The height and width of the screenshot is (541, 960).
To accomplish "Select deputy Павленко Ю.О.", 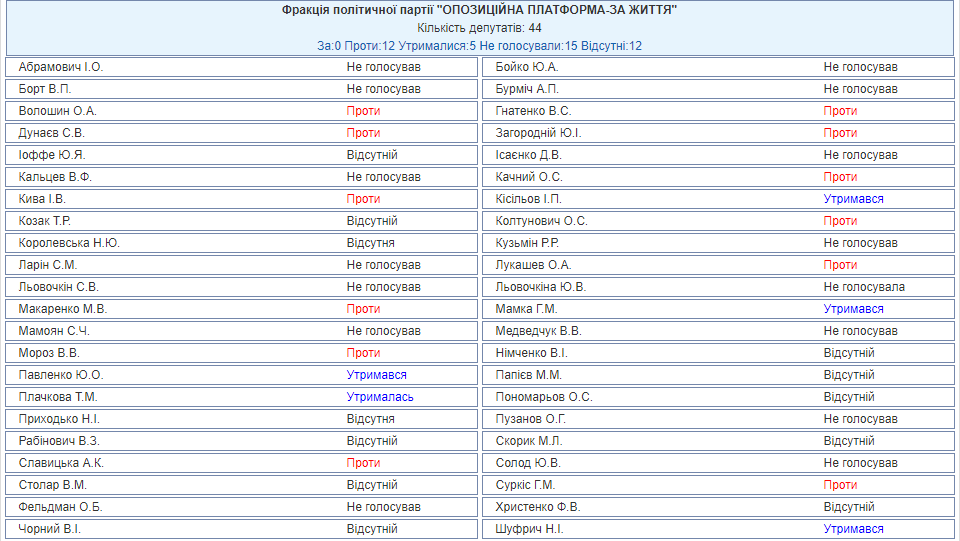I will (x=61, y=375).
